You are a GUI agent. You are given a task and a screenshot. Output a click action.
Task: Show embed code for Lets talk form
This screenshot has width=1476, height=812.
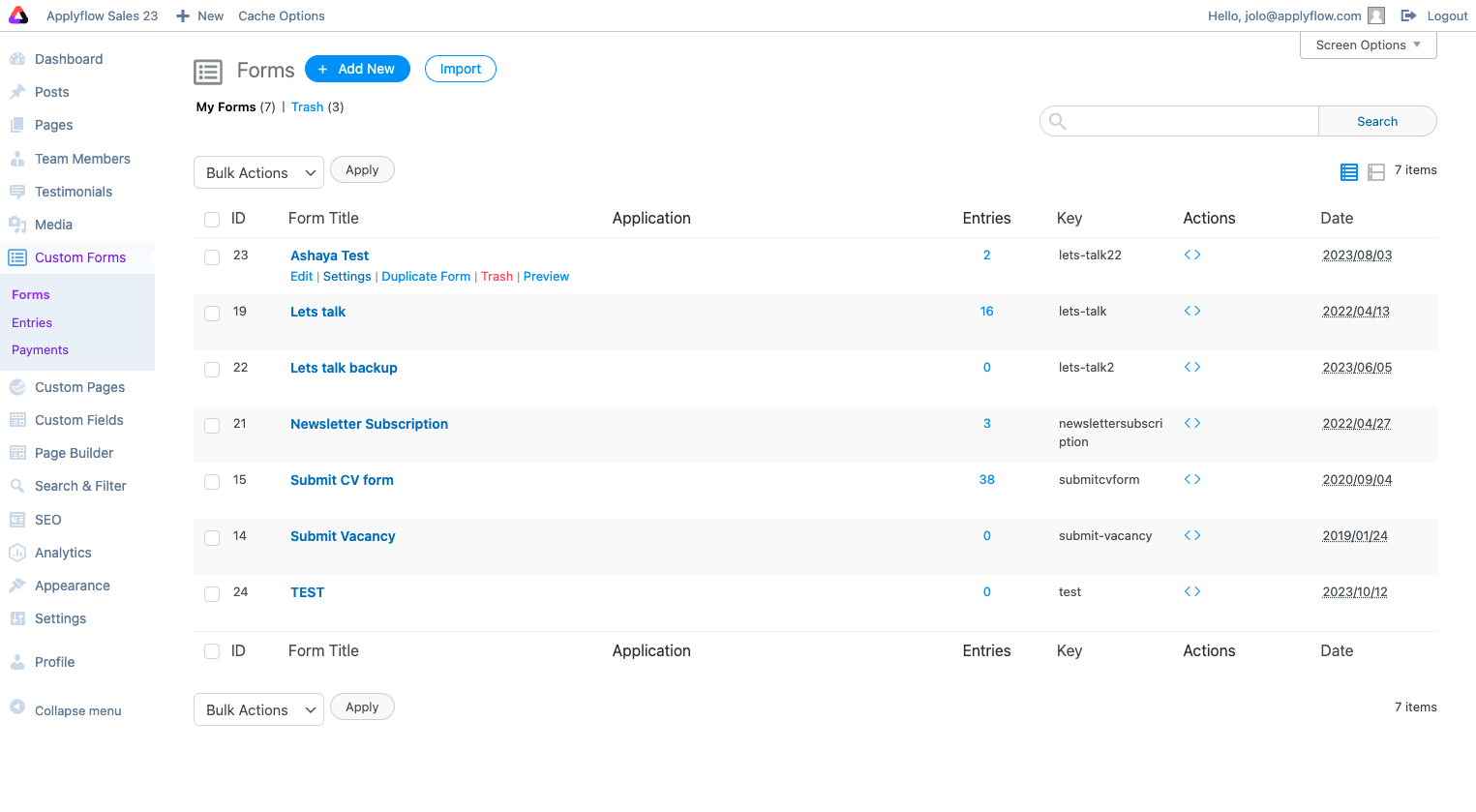pyautogui.click(x=1192, y=311)
